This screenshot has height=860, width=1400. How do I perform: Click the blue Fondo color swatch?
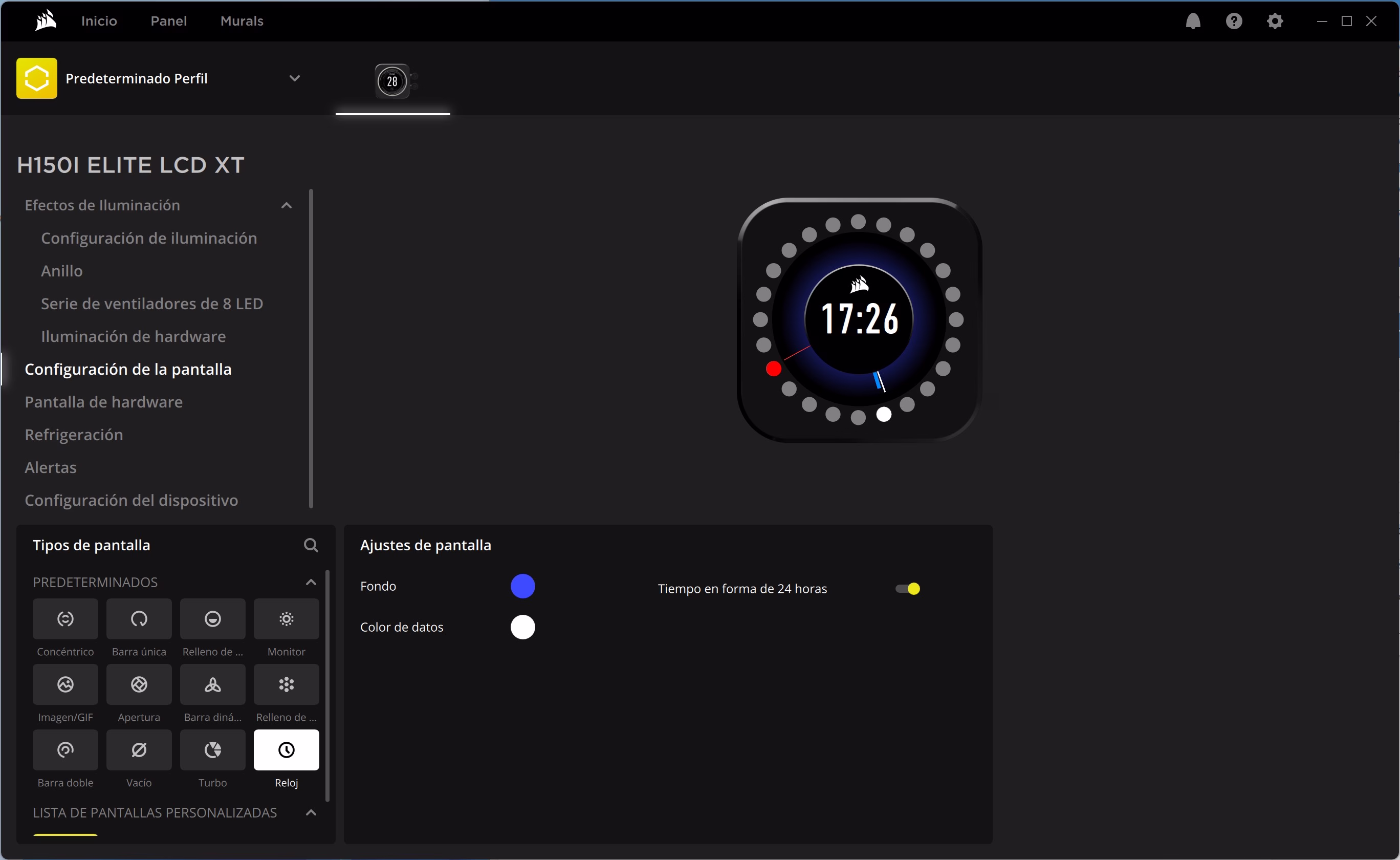[x=522, y=587]
